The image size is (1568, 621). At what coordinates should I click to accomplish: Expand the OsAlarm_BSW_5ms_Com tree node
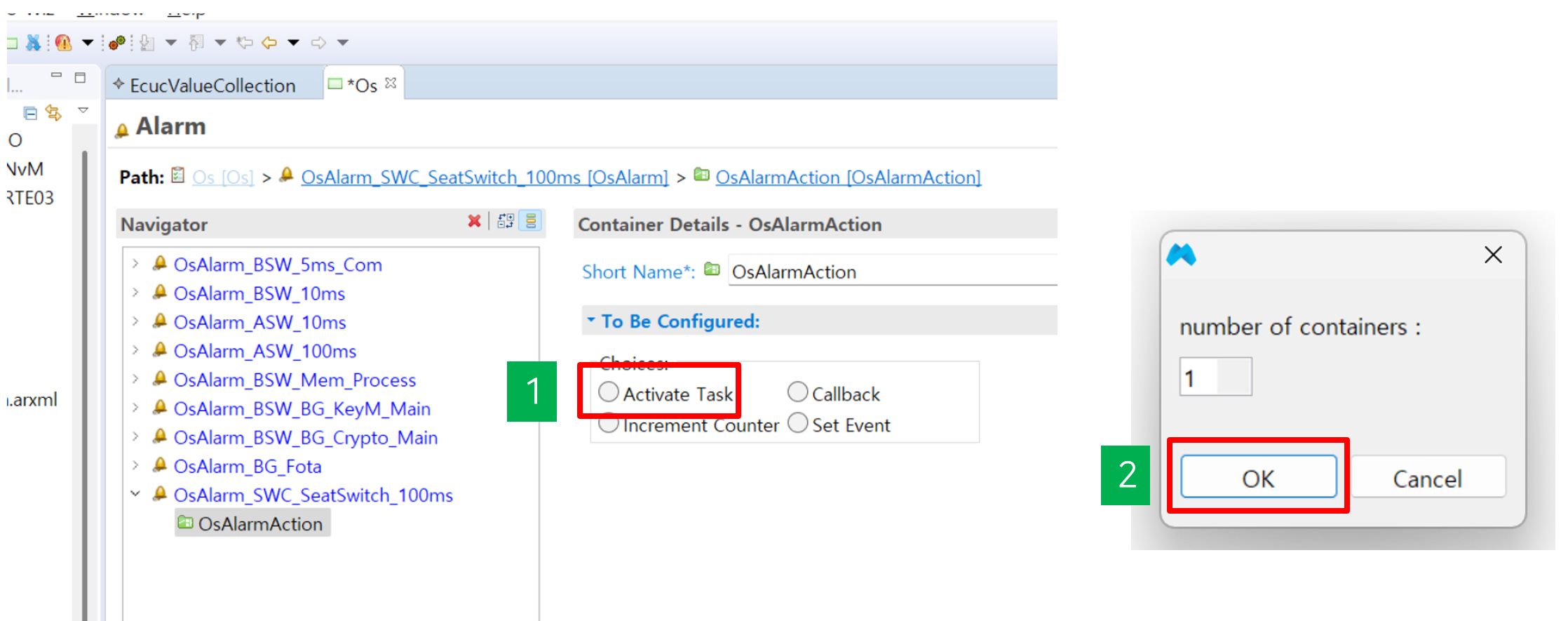tap(135, 265)
